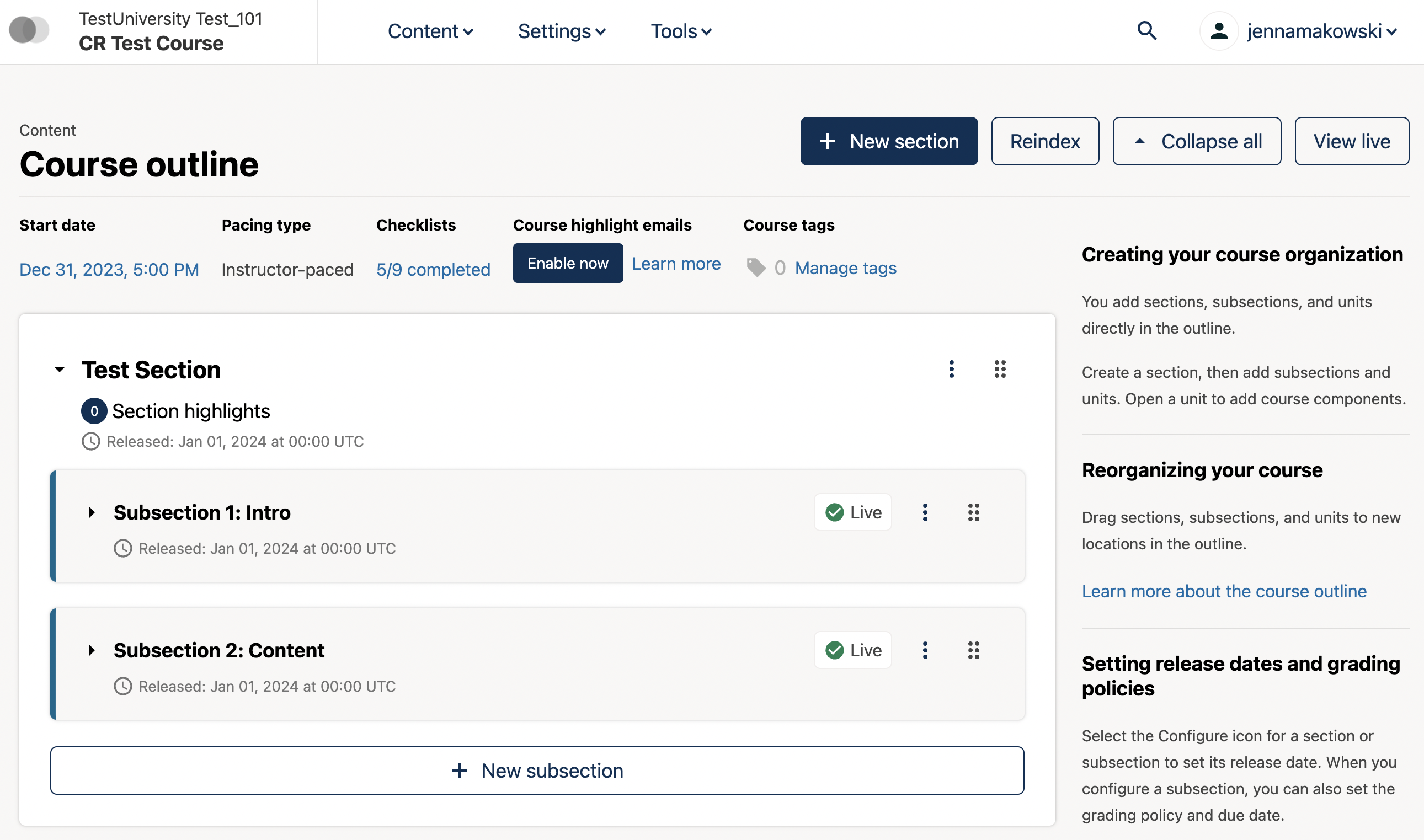This screenshot has height=840, width=1424.
Task: Open Test Section three-dot actions menu
Action: pos(951,369)
